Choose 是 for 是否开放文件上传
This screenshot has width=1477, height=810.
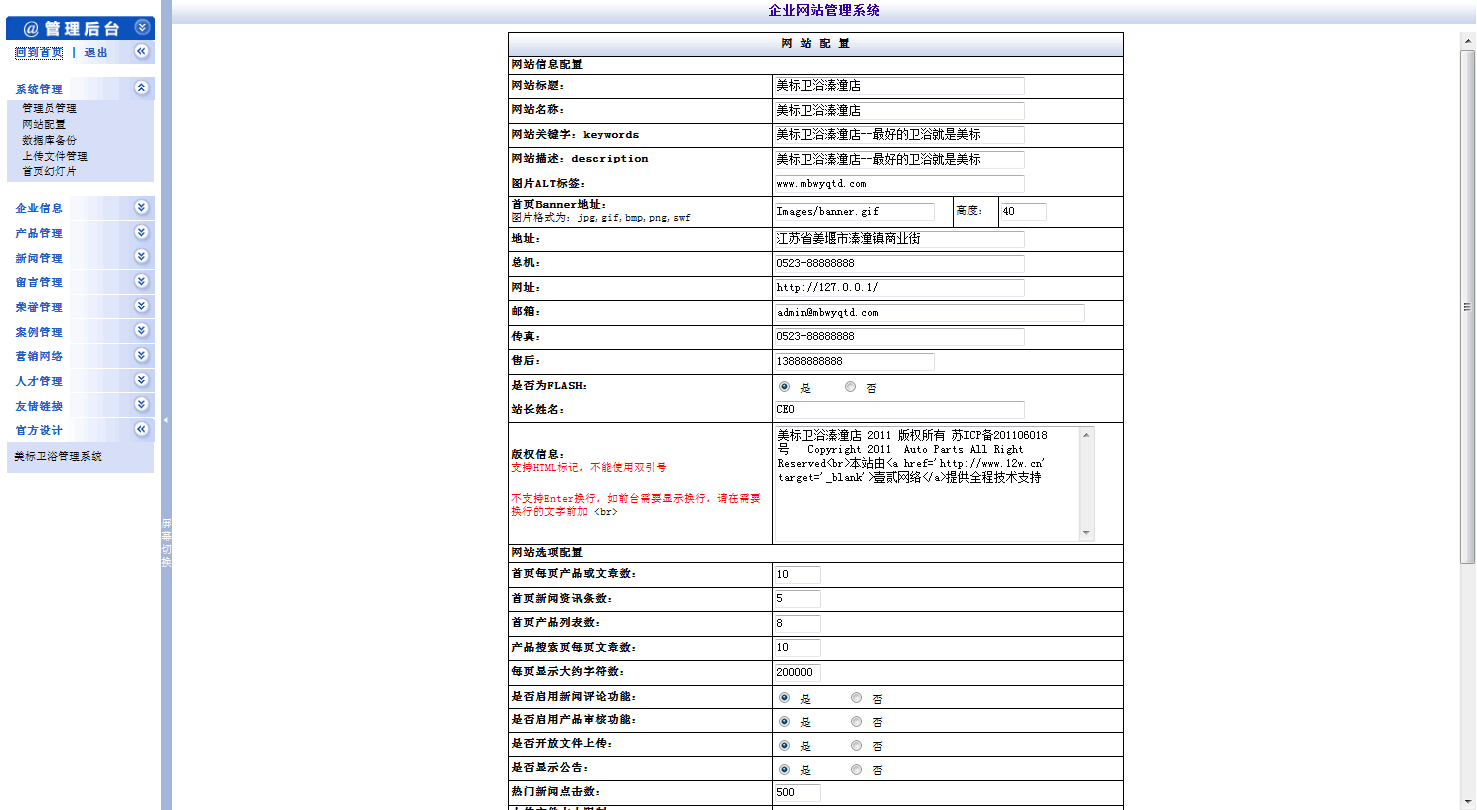pyautogui.click(x=784, y=745)
